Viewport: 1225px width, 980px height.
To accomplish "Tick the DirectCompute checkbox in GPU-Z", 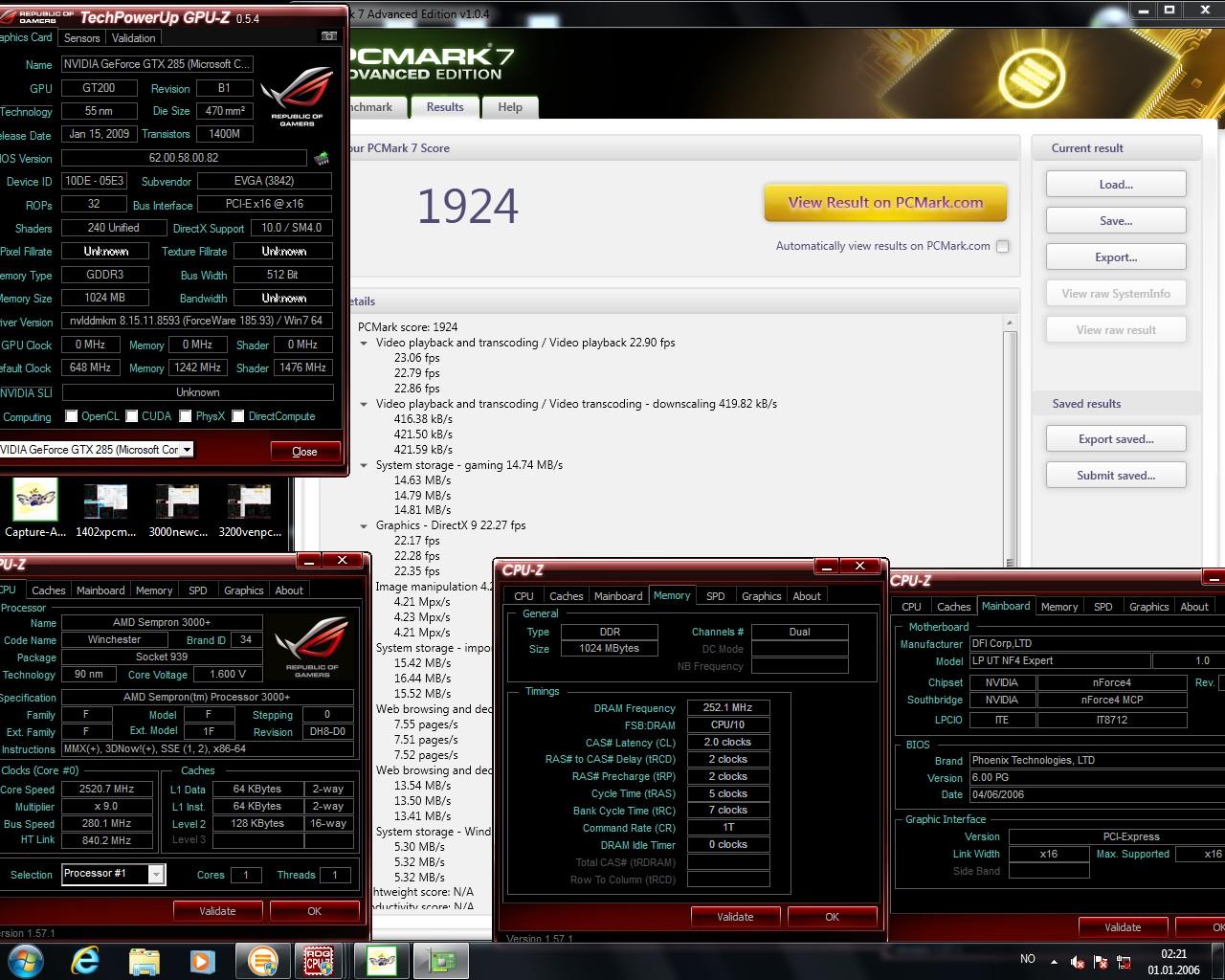I will (238, 416).
